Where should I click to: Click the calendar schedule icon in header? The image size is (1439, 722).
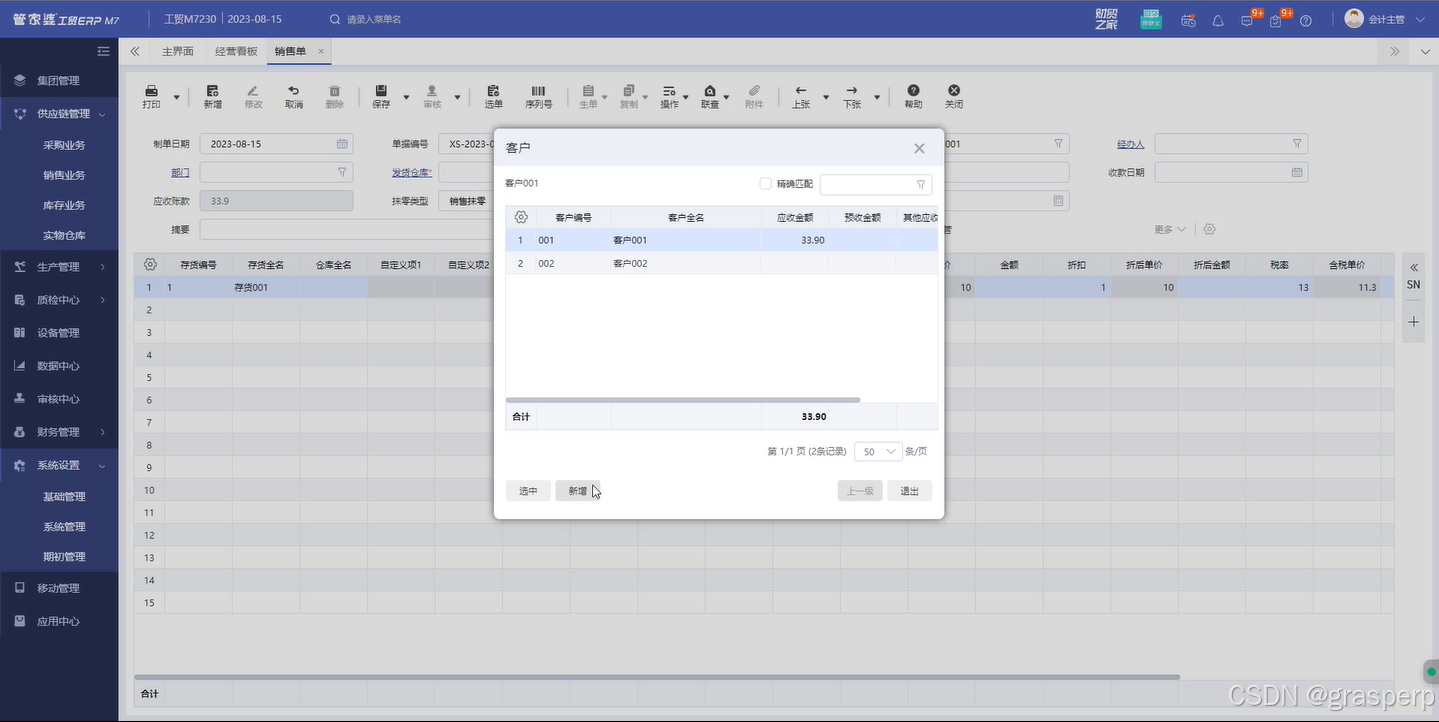click(1188, 20)
